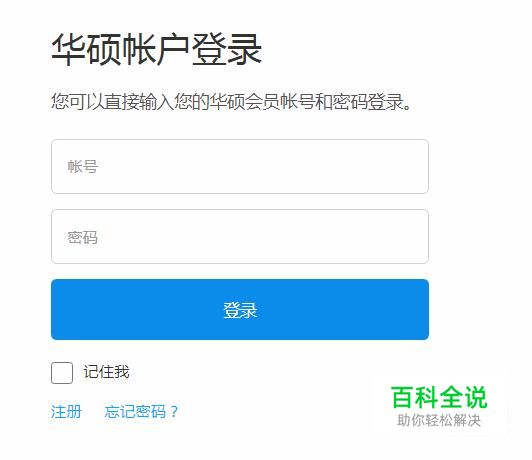Enable remember me via the square checkbox

tap(62, 373)
